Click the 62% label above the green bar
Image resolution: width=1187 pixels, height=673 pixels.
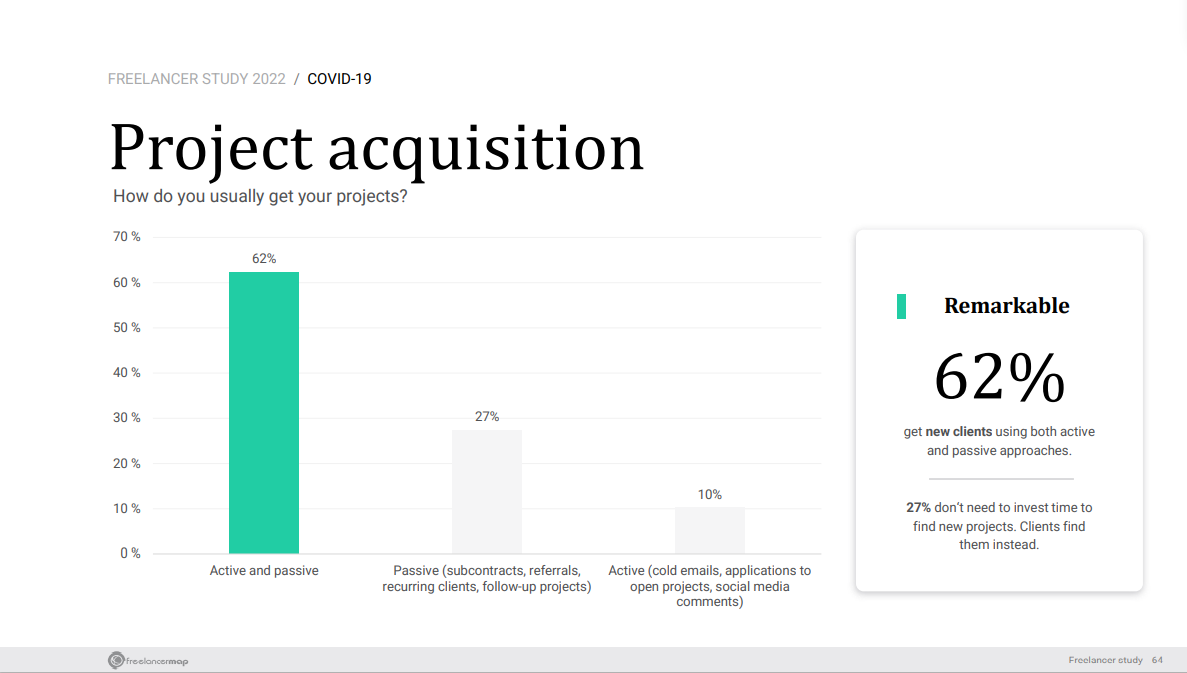click(264, 258)
